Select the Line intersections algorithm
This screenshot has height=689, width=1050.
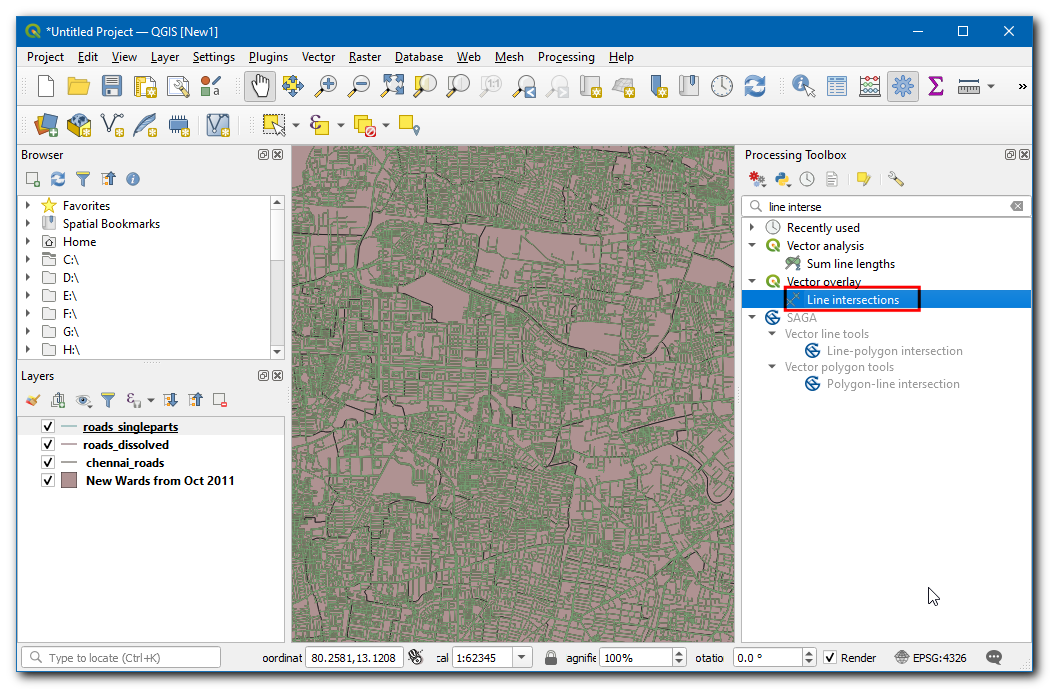pyautogui.click(x=852, y=300)
